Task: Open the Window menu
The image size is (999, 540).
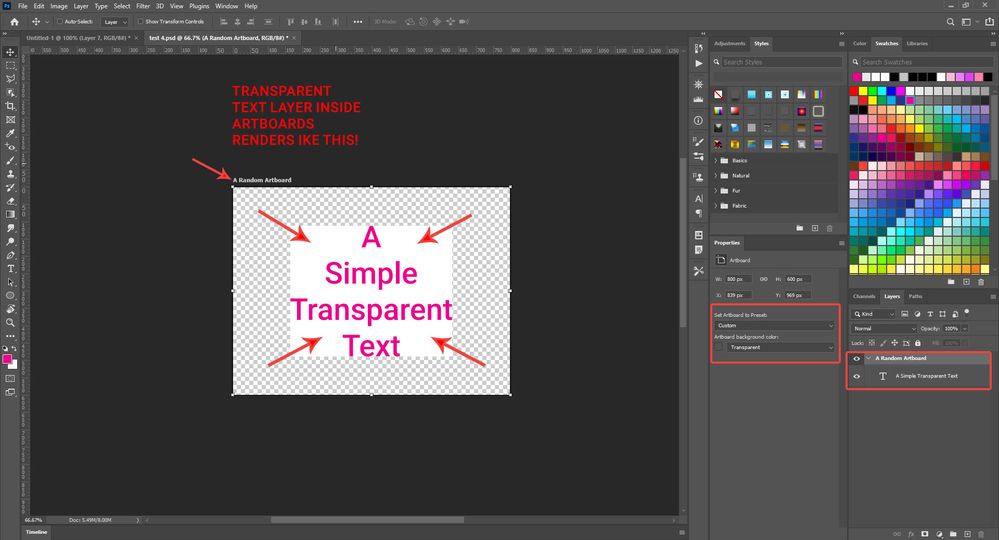Action: (226, 6)
